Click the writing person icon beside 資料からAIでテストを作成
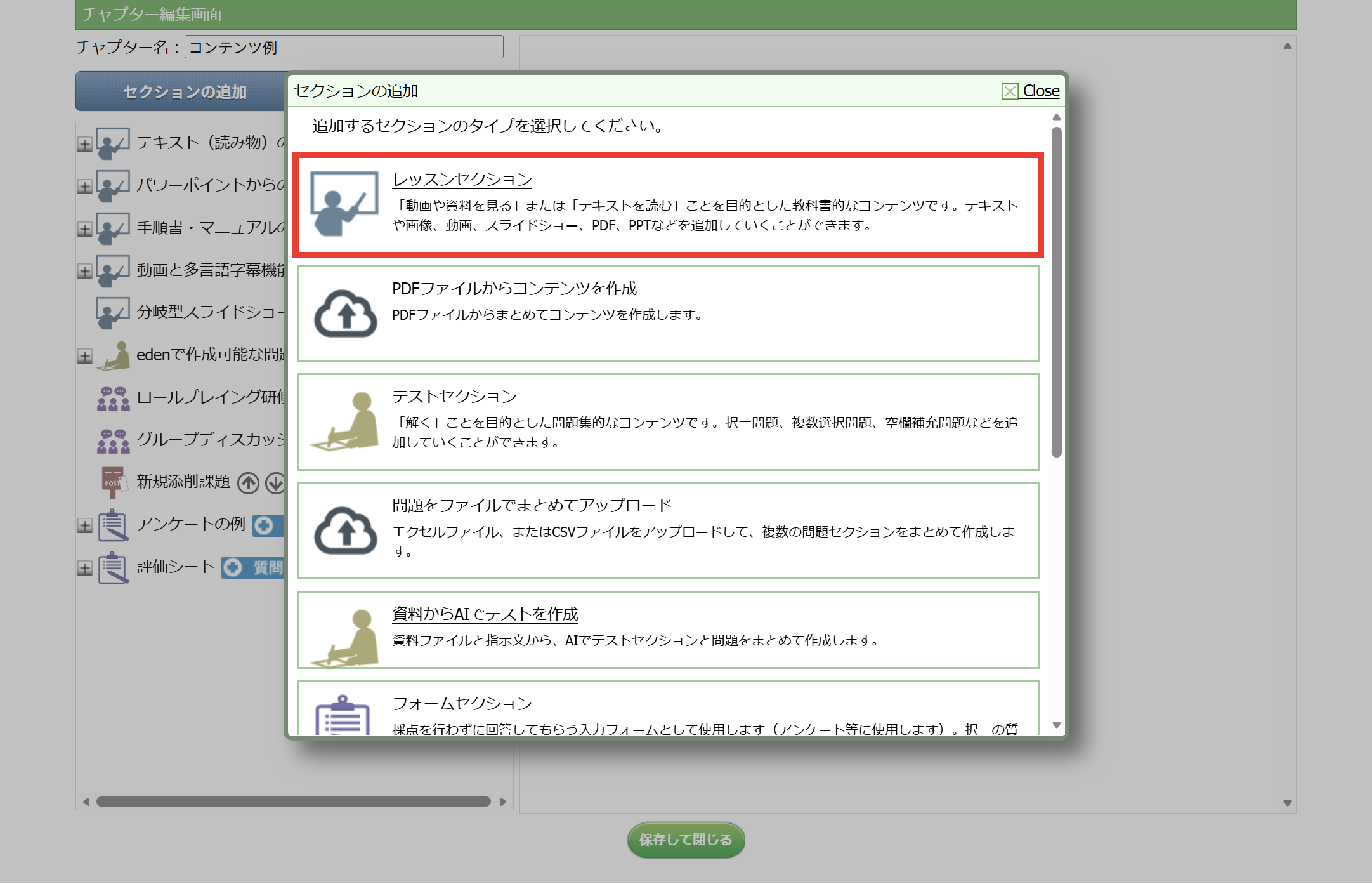1372x884 pixels. pyautogui.click(x=346, y=638)
